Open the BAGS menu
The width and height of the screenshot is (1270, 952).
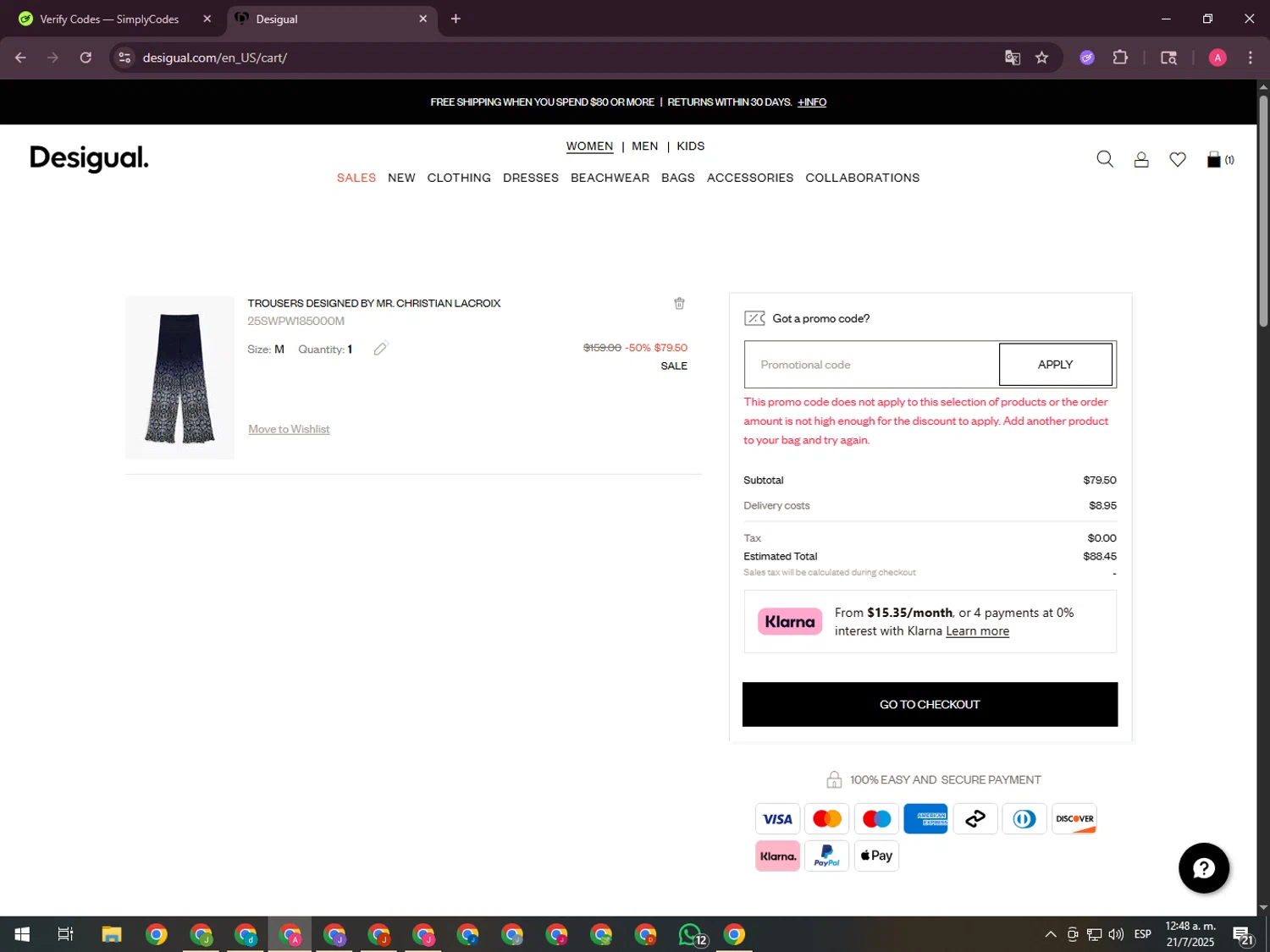click(x=678, y=178)
